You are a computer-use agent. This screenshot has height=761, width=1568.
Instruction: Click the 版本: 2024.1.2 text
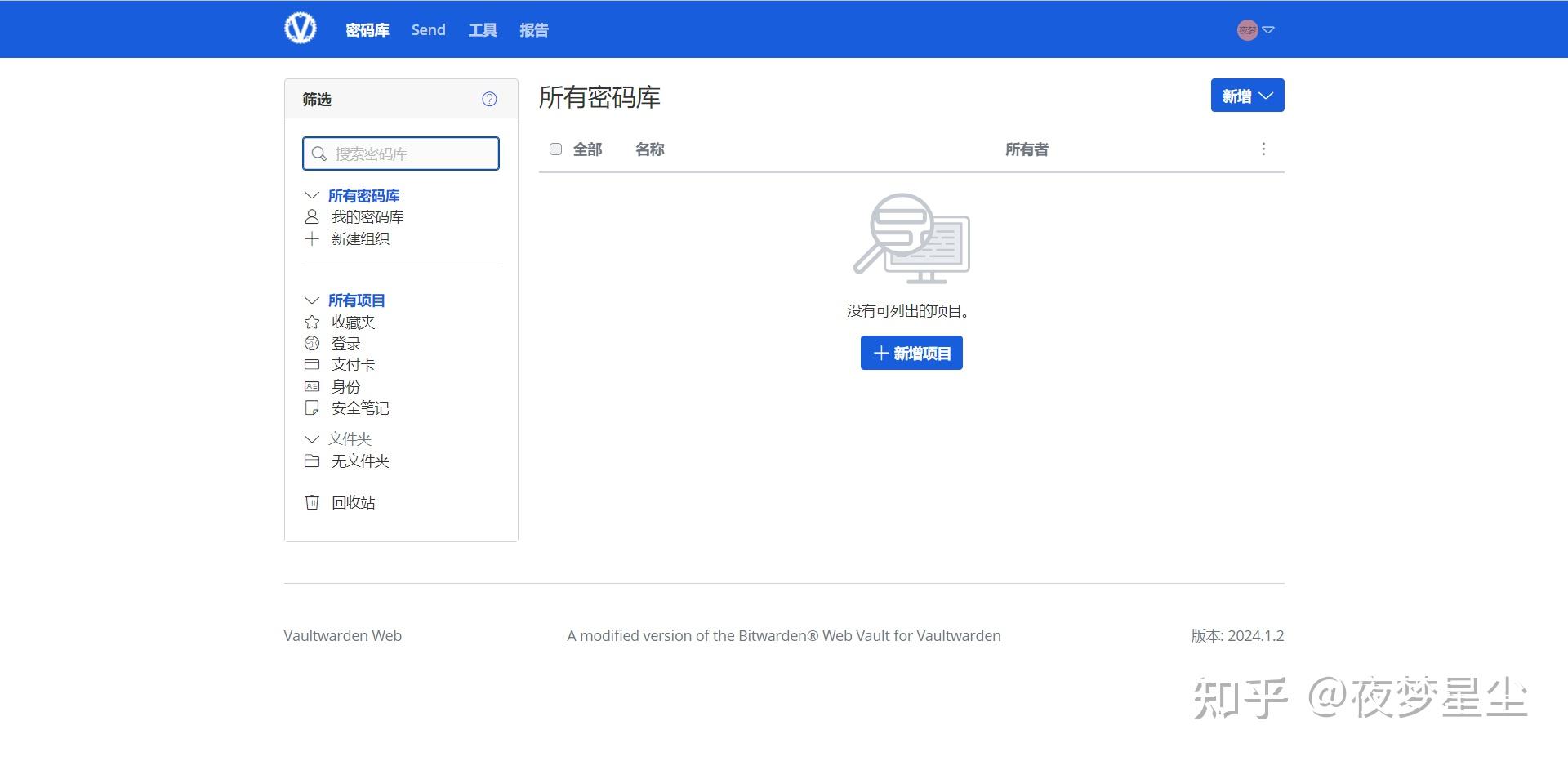[1237, 636]
